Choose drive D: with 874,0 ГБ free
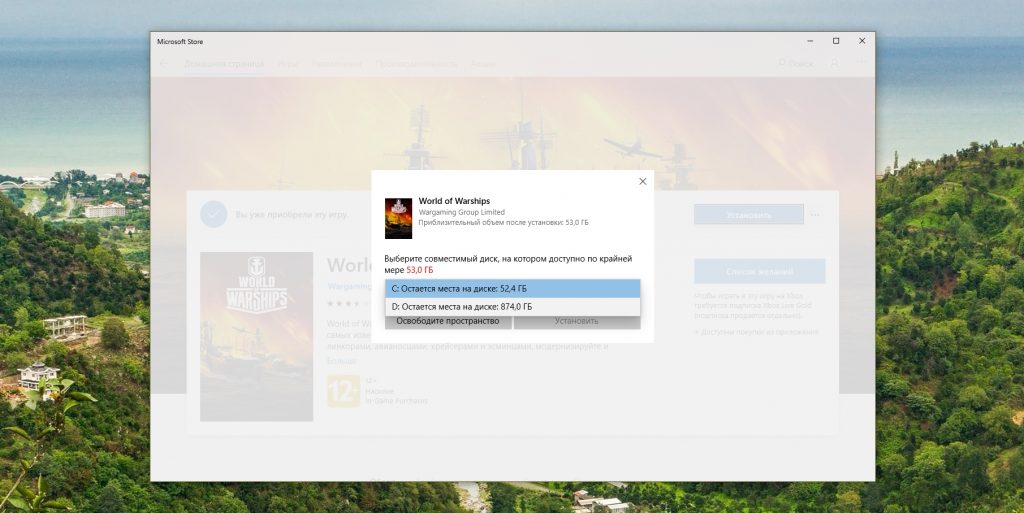Image resolution: width=1024 pixels, height=513 pixels. pos(512,307)
